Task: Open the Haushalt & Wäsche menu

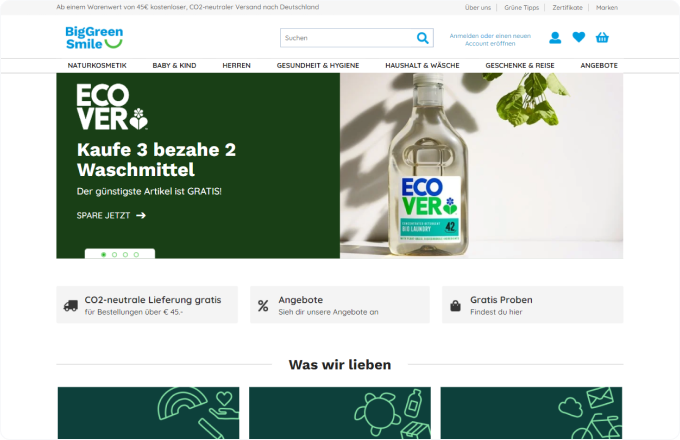Action: click(422, 65)
